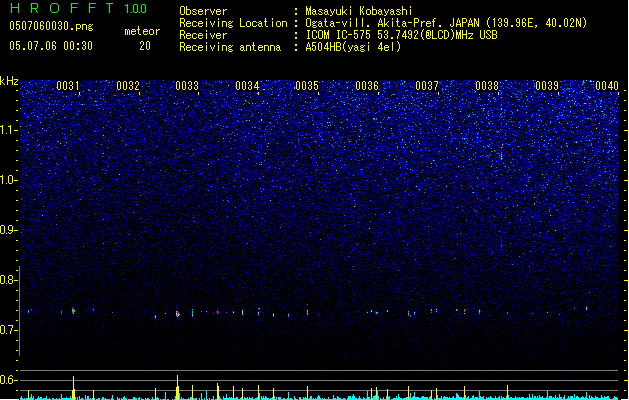This screenshot has width=629, height=400.
Task: Click the 1.0 kHz frequency label
Action: [x=8, y=180]
